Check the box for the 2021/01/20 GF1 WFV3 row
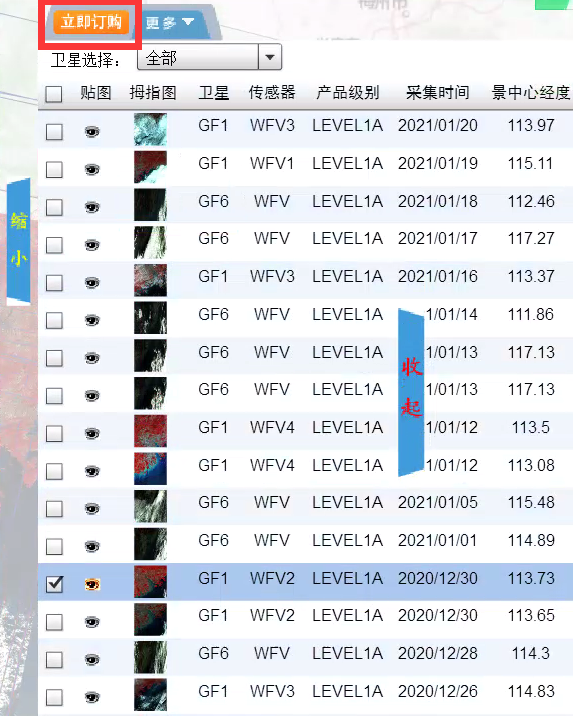573x716 pixels. point(54,132)
